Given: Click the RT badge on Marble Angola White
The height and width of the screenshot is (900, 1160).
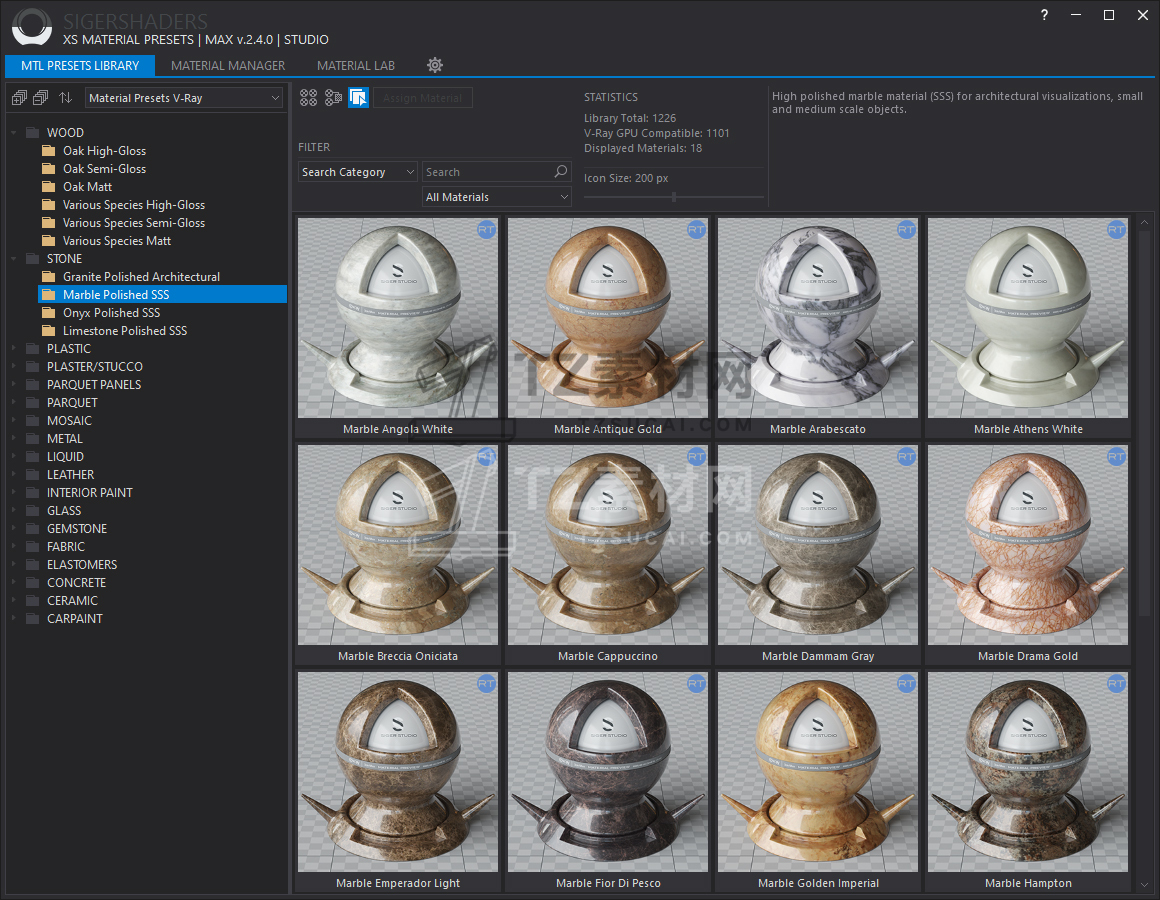Looking at the screenshot, I should tap(486, 230).
